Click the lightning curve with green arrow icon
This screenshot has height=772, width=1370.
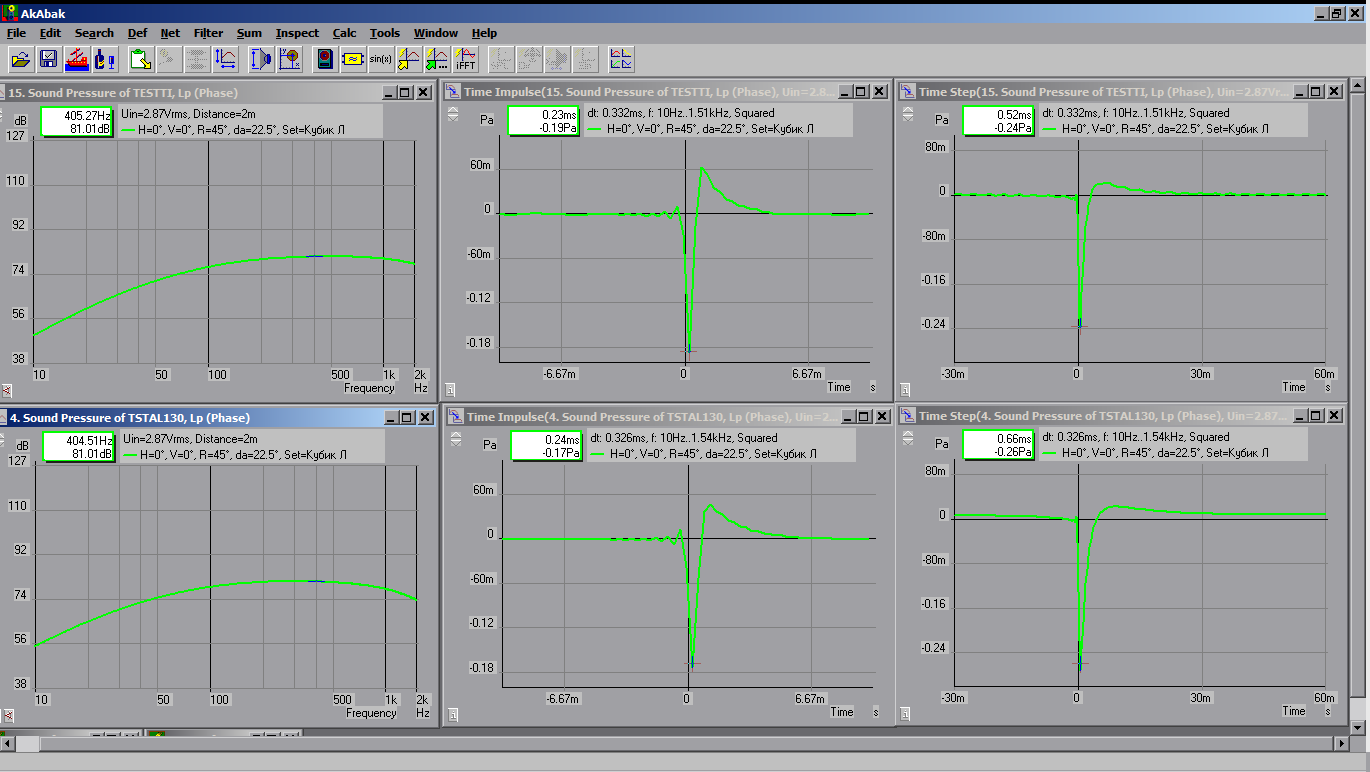[437, 60]
